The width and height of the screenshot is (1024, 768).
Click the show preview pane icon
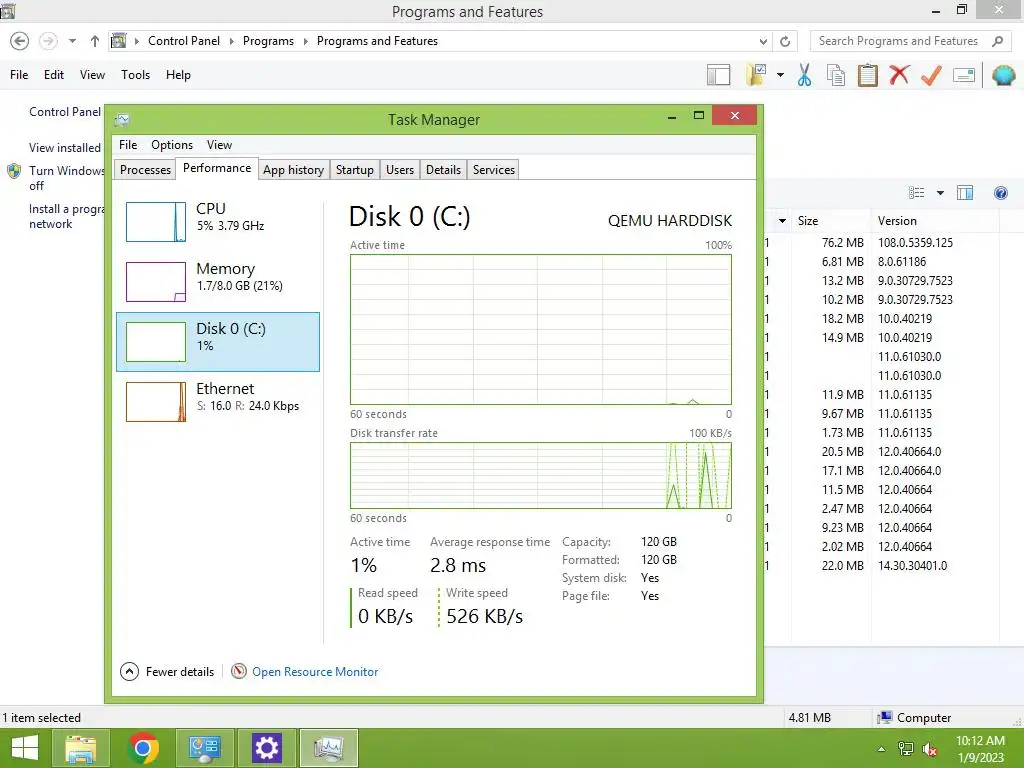pyautogui.click(x=965, y=193)
